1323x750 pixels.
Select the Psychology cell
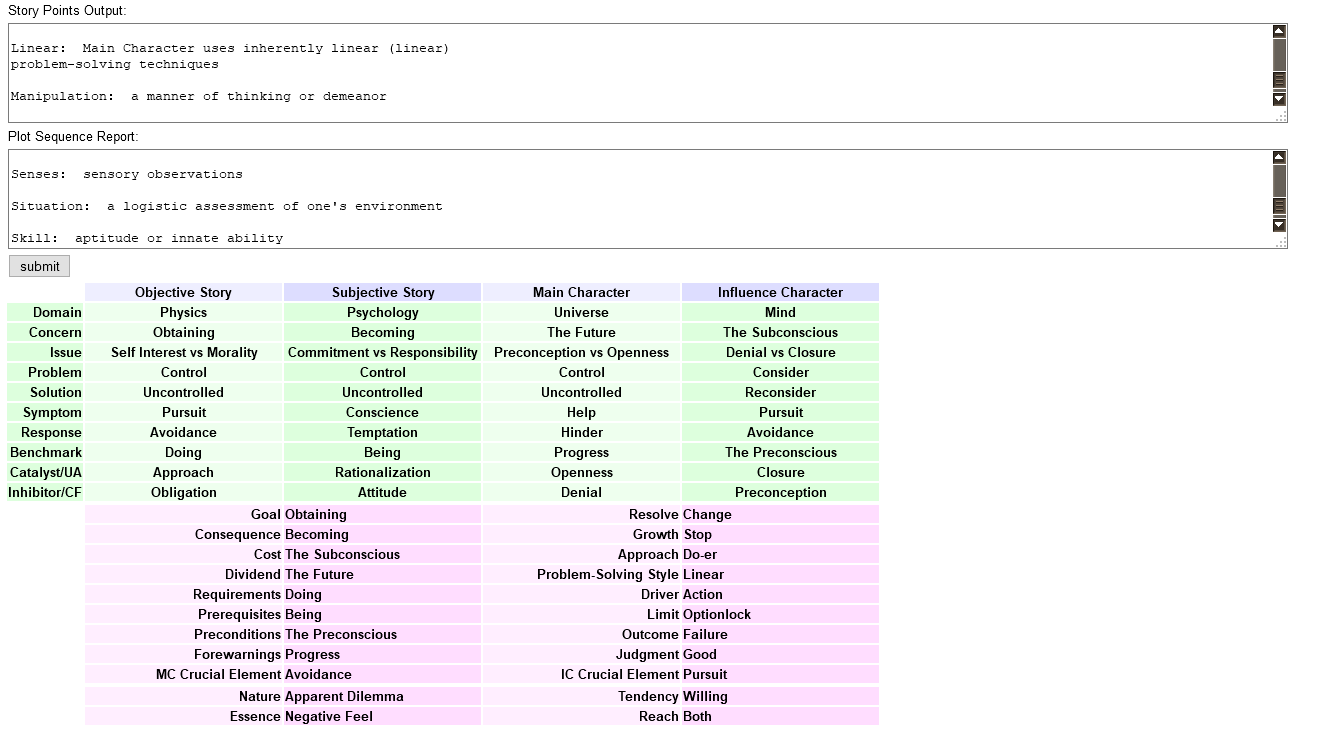tap(383, 312)
